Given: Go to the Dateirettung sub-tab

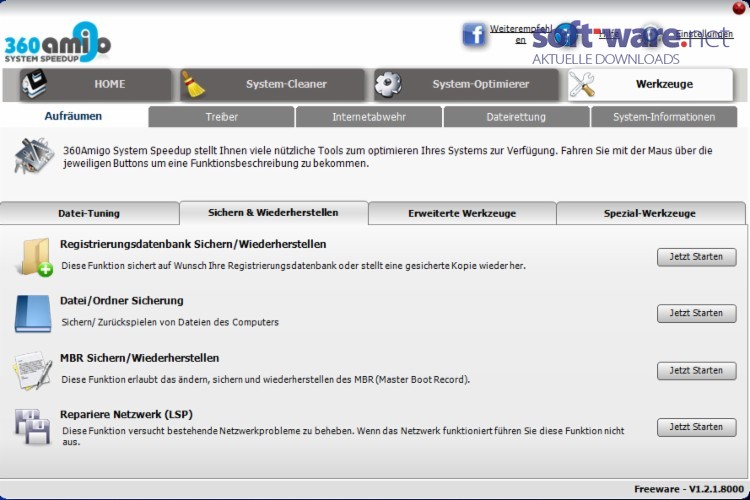Looking at the screenshot, I should pyautogui.click(x=516, y=117).
